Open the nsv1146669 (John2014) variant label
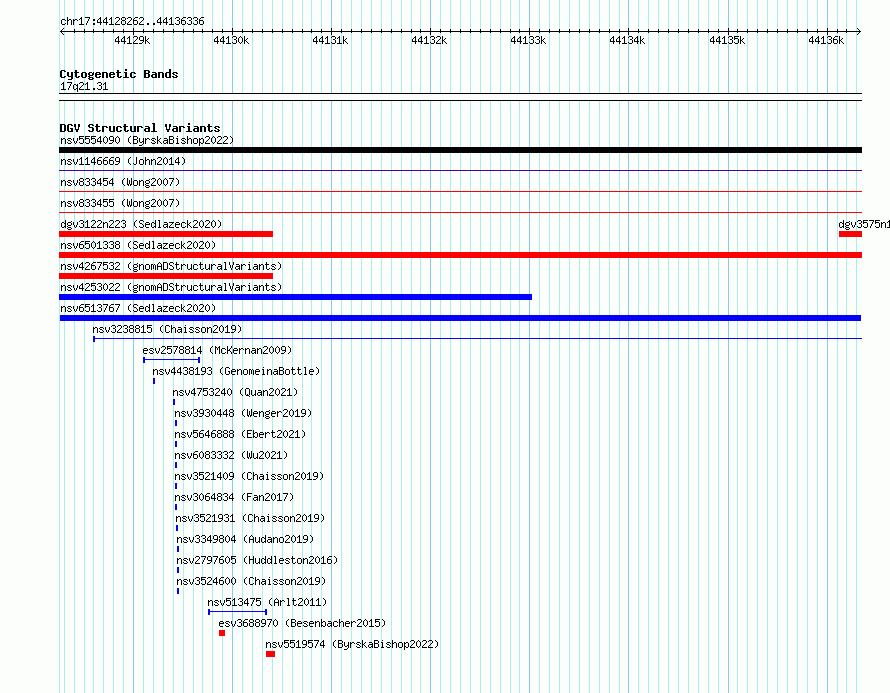Screen dimensions: 890x693 point(123,161)
